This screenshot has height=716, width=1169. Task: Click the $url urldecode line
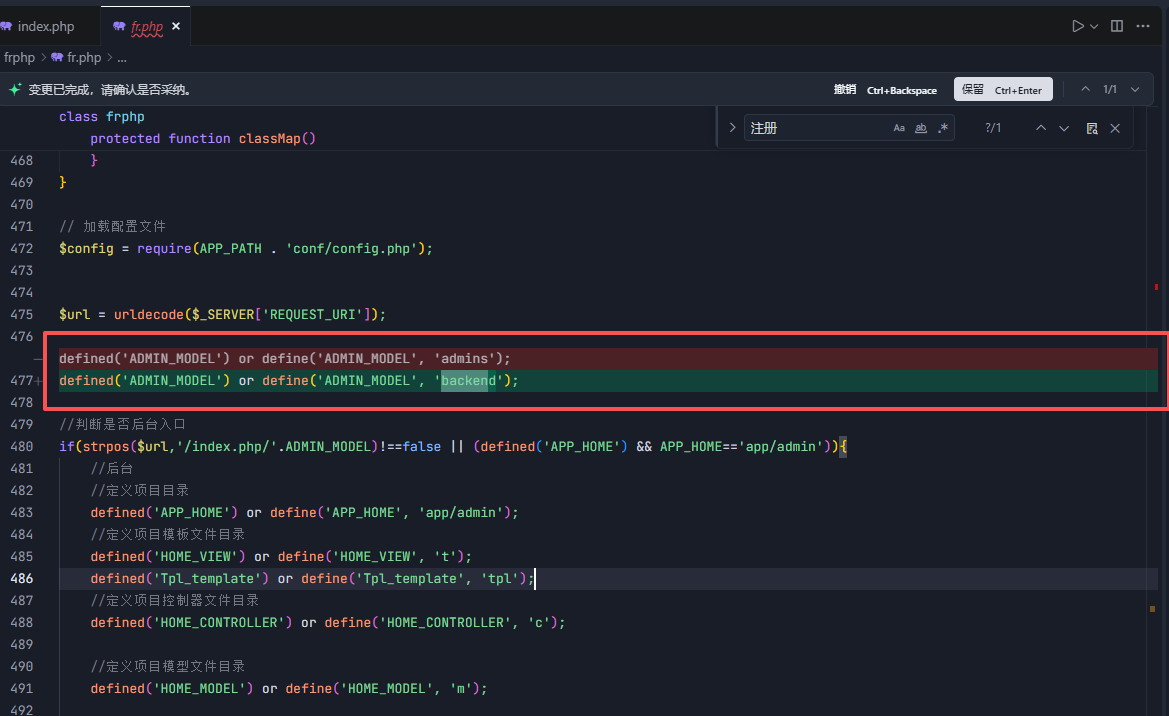222,315
